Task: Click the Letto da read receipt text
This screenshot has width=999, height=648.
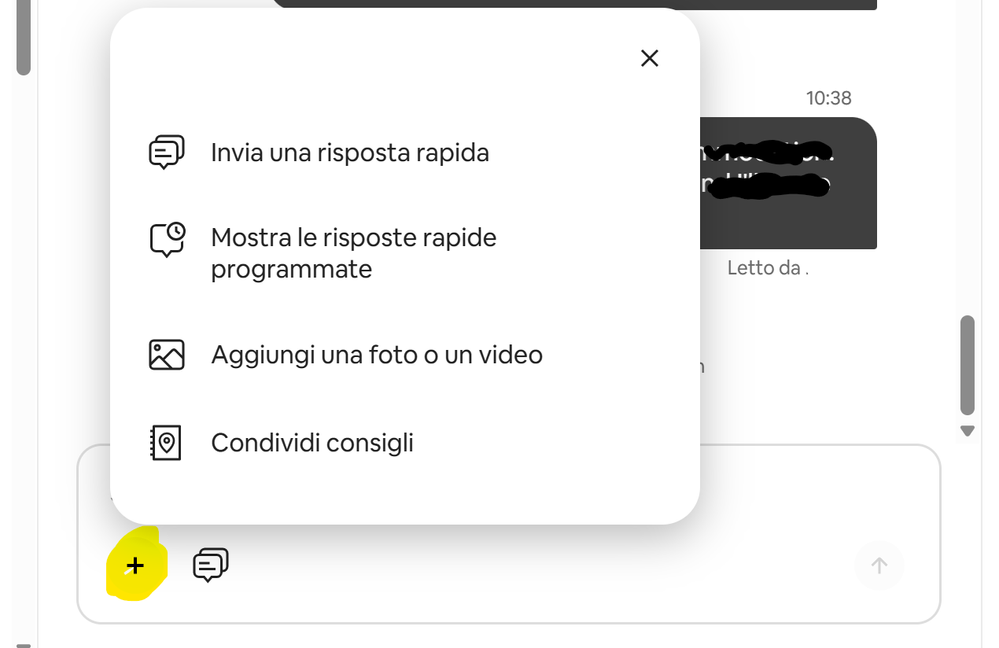Action: tap(766, 267)
